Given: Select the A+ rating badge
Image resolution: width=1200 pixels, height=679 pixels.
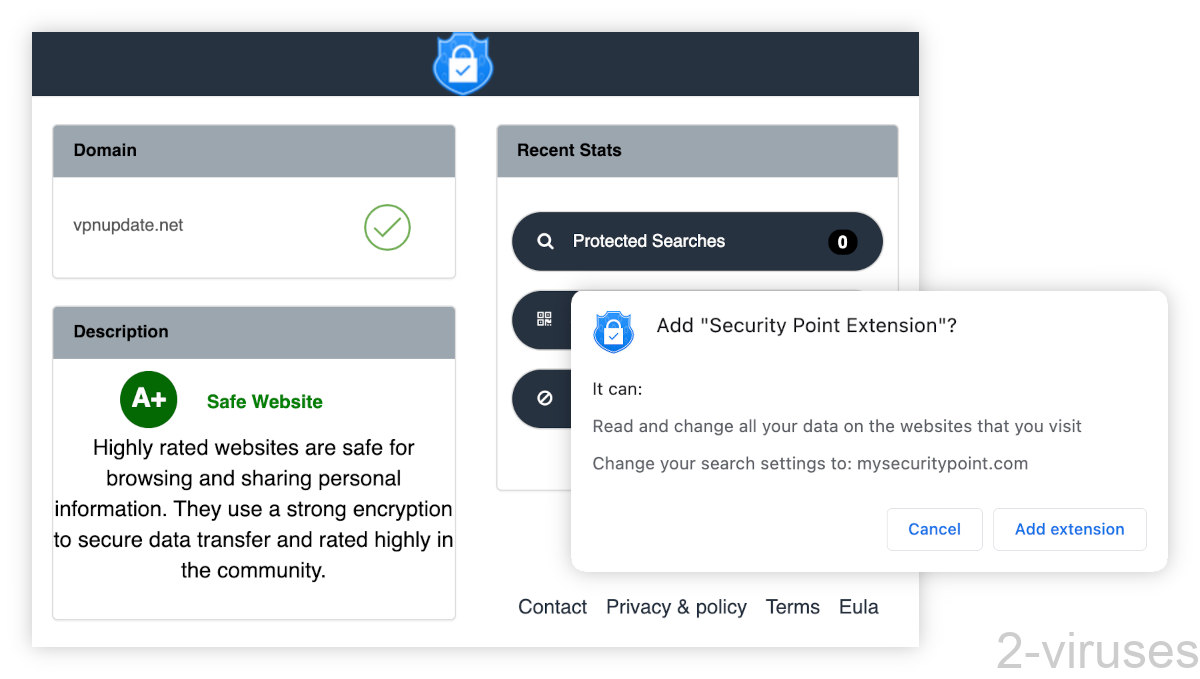Looking at the screenshot, I should [148, 399].
